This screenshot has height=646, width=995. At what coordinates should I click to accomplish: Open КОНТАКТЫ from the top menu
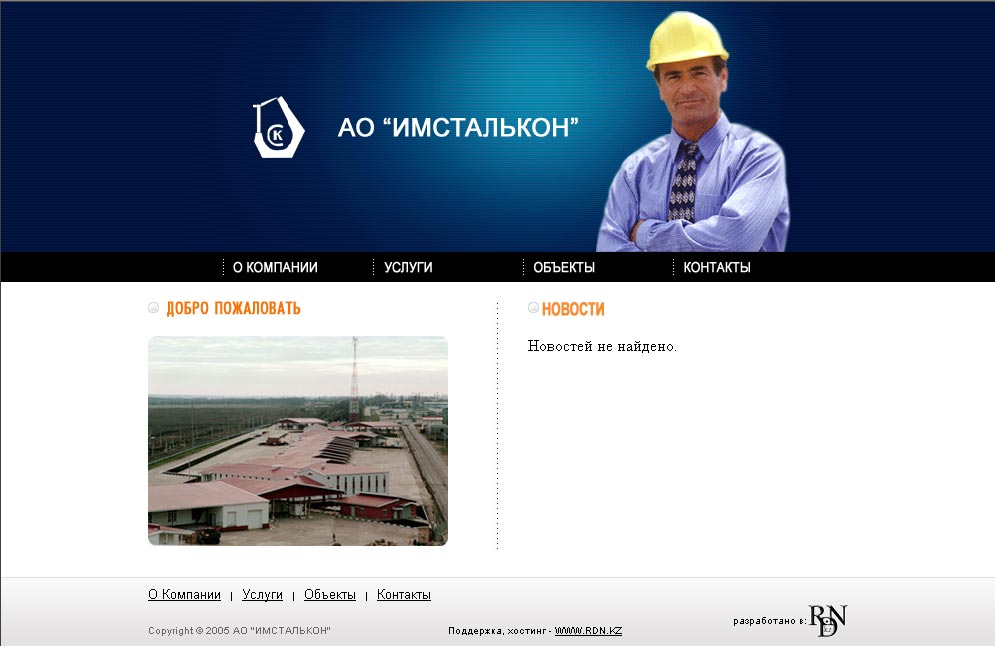pos(716,267)
